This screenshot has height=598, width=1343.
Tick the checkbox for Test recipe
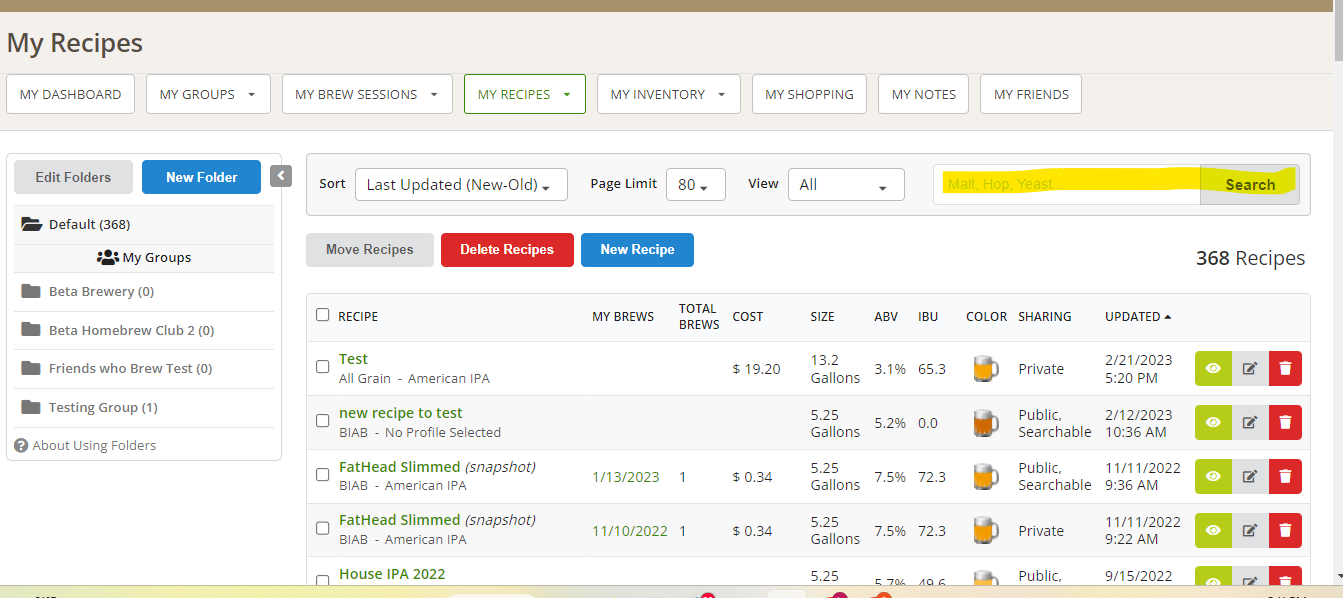click(x=322, y=367)
